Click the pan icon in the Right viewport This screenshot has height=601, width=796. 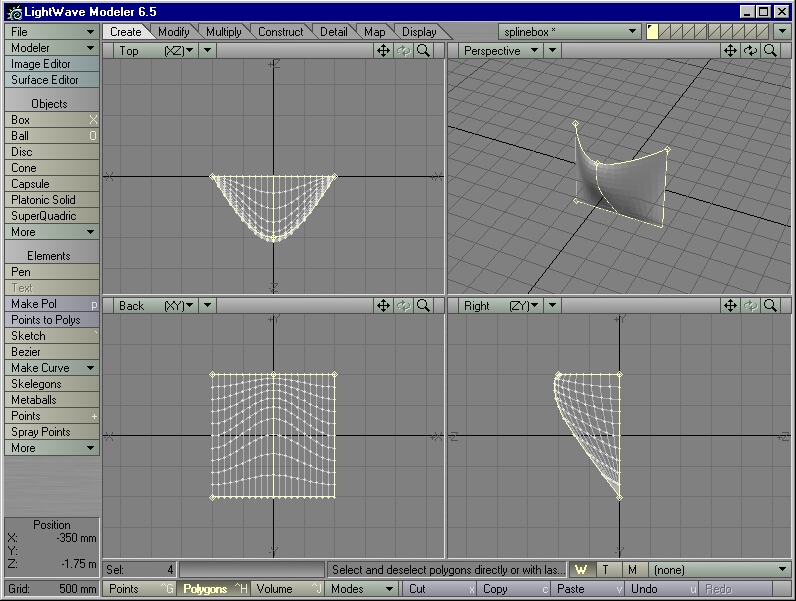[730, 305]
